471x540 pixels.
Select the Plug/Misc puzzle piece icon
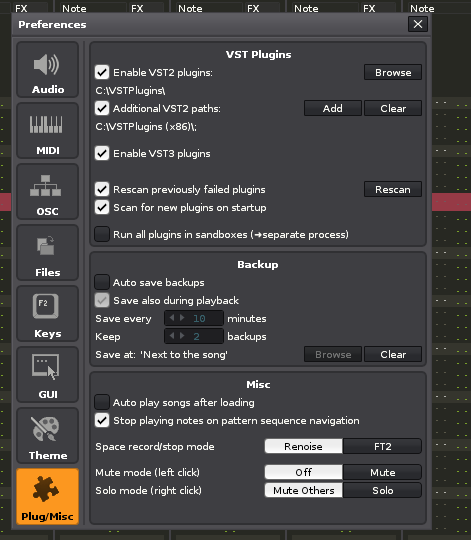click(46, 489)
